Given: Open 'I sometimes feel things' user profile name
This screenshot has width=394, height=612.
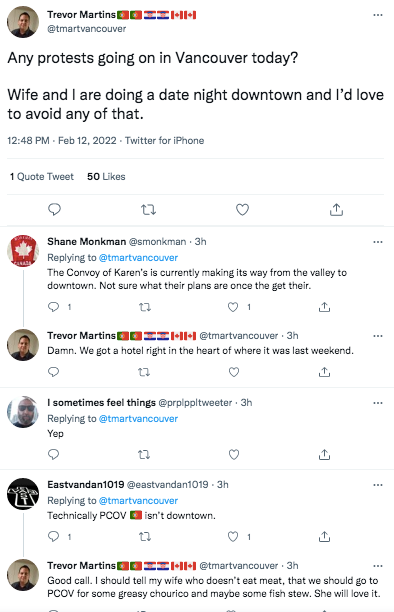Looking at the screenshot, I should point(102,402).
